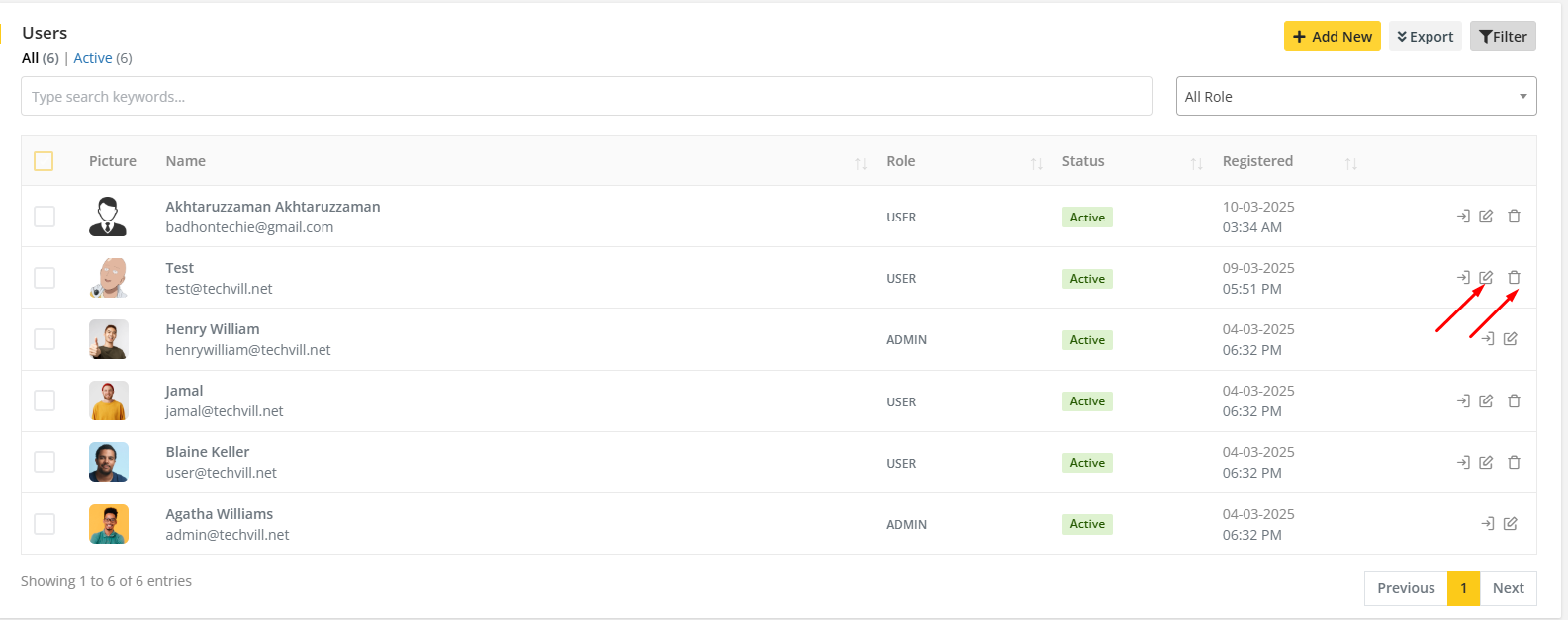Edit the Test user entry

click(x=1486, y=278)
